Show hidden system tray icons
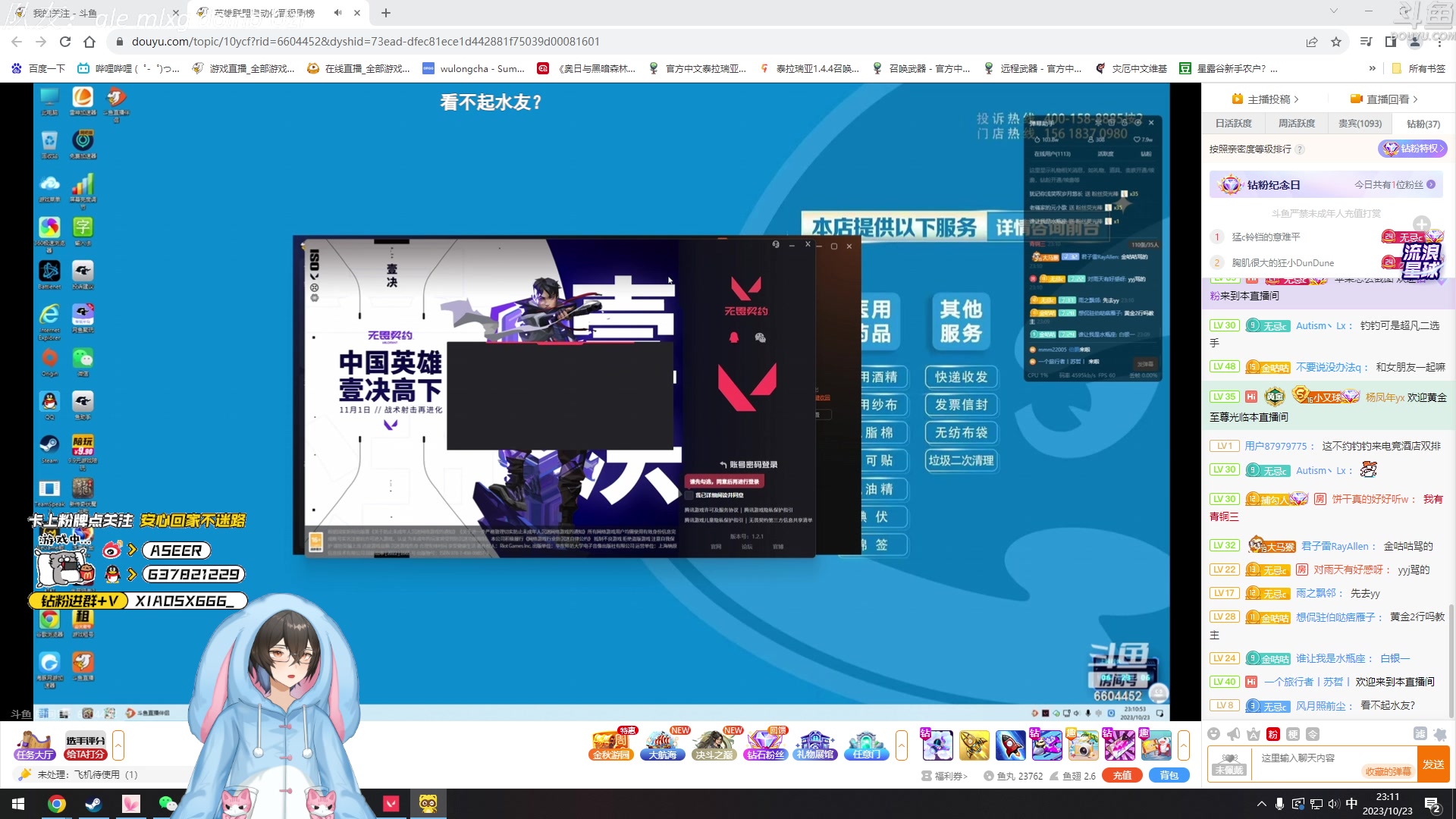Image resolution: width=1456 pixels, height=819 pixels. coord(1261,804)
